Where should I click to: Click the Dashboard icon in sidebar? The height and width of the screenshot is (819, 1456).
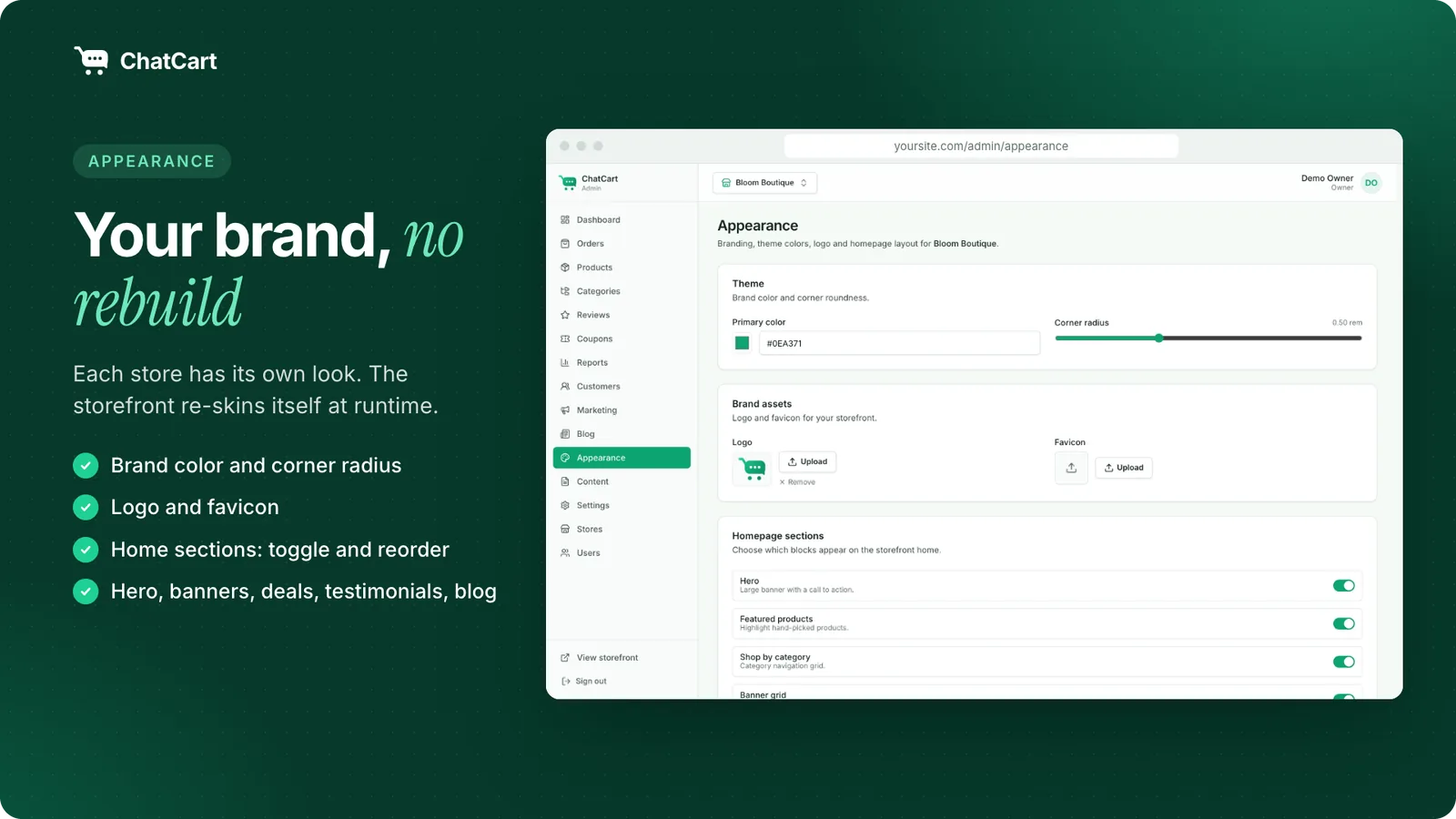(x=565, y=220)
